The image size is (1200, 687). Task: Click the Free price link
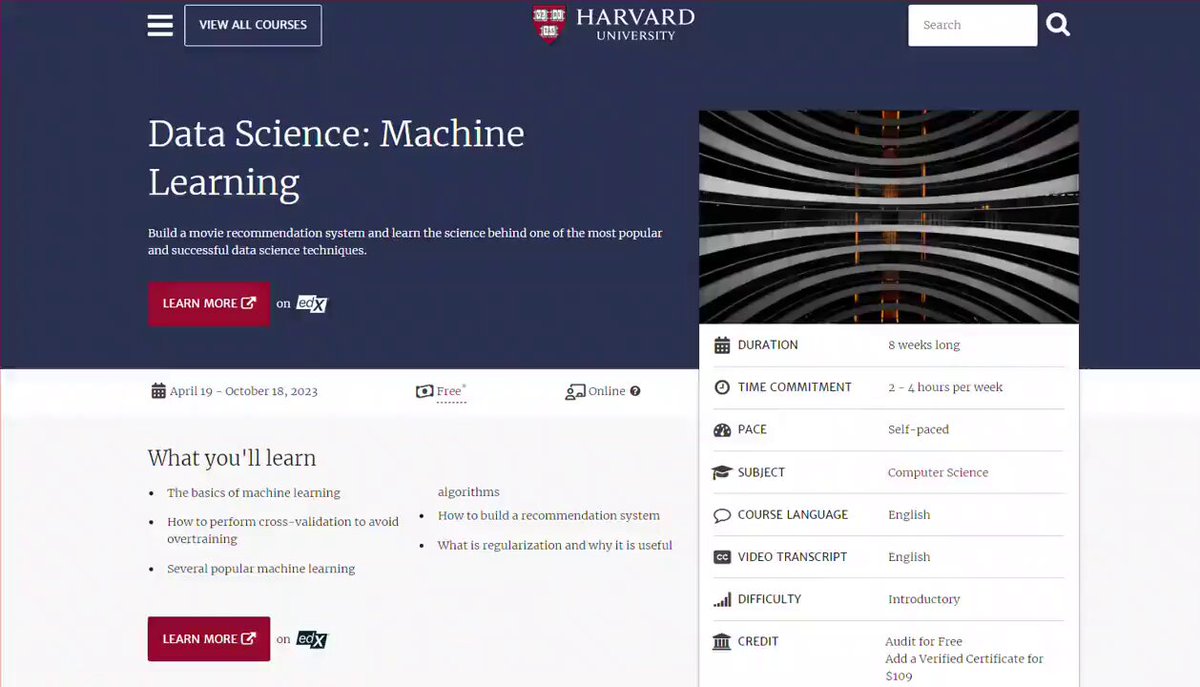[x=450, y=392]
